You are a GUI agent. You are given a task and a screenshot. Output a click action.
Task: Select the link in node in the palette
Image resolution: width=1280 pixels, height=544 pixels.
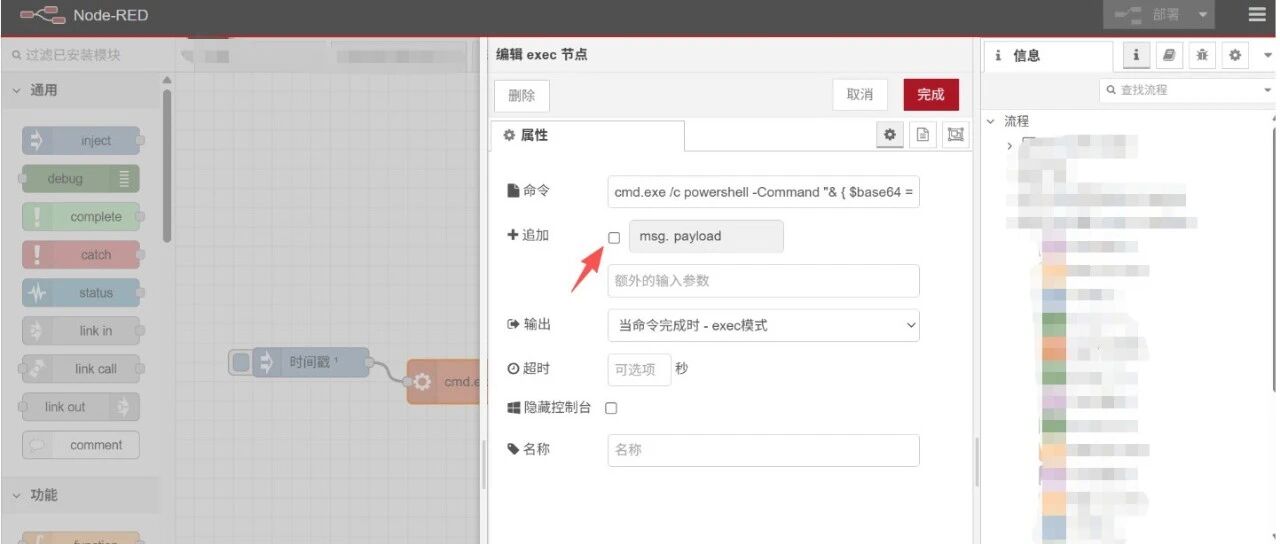click(x=82, y=331)
